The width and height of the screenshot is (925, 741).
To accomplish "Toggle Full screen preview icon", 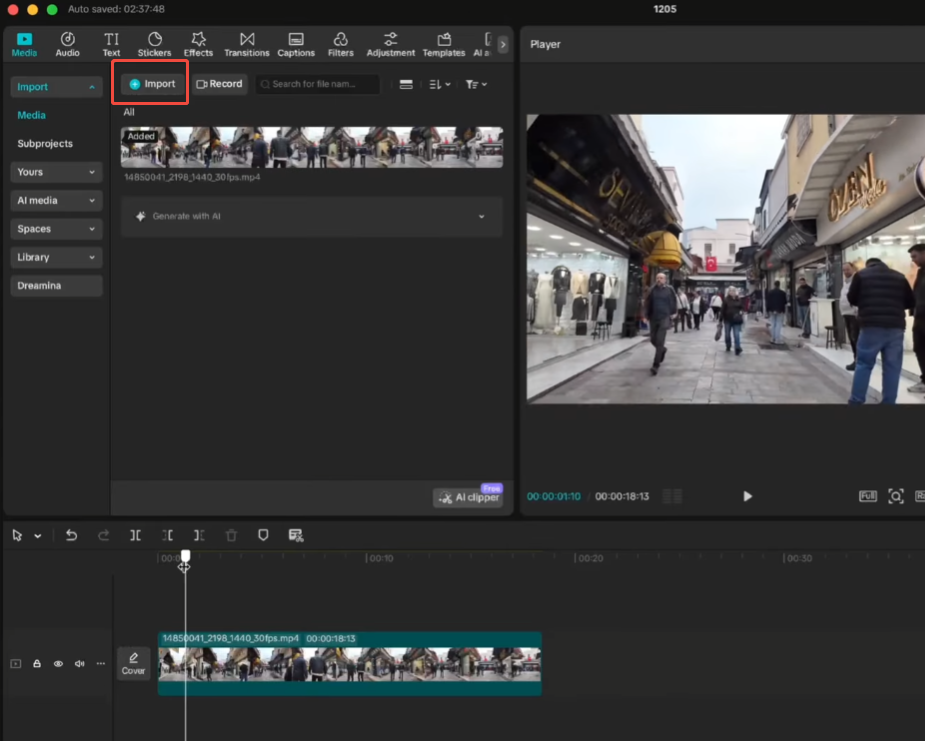I will pos(868,496).
